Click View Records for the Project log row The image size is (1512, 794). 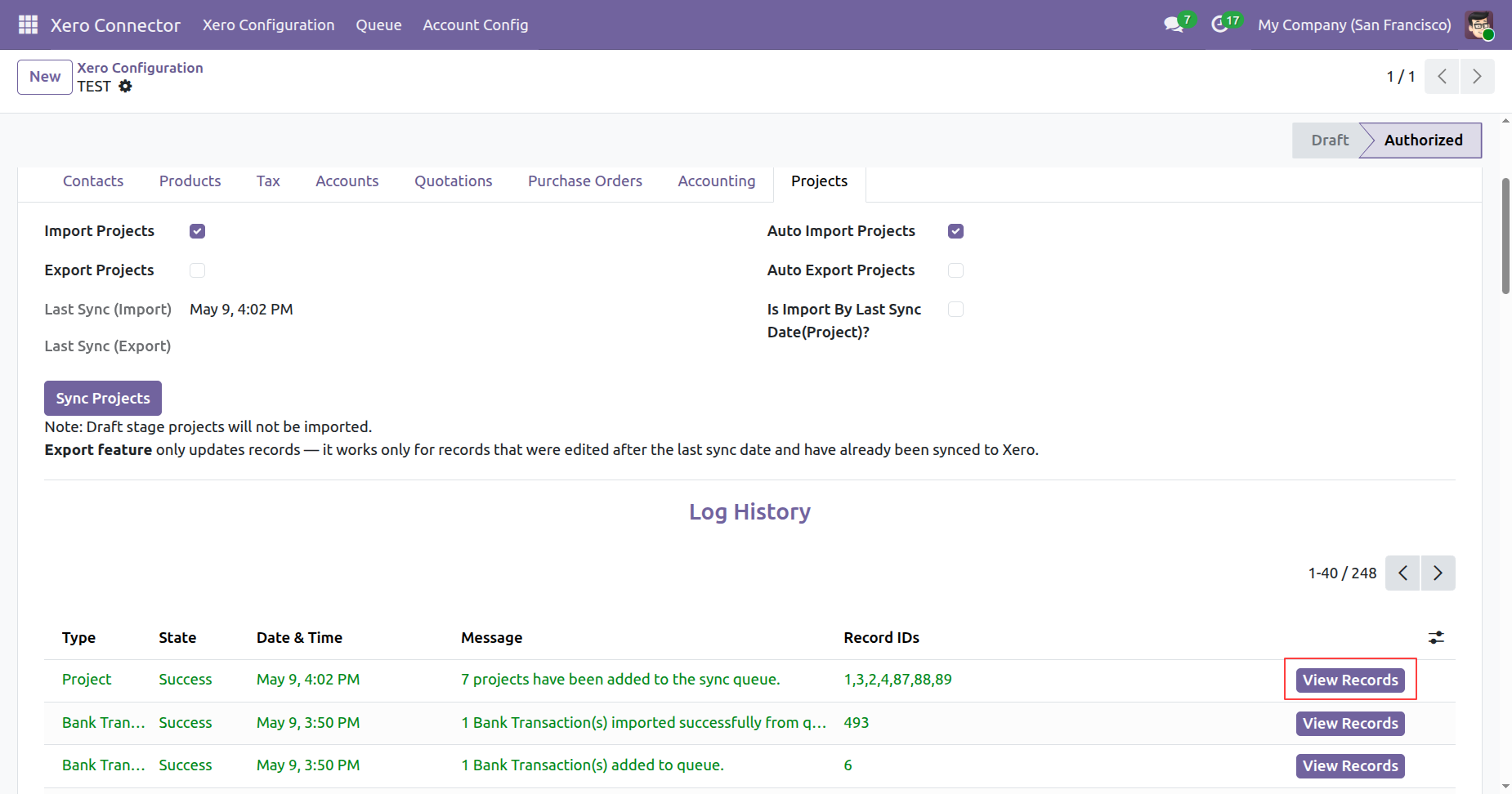coord(1350,680)
